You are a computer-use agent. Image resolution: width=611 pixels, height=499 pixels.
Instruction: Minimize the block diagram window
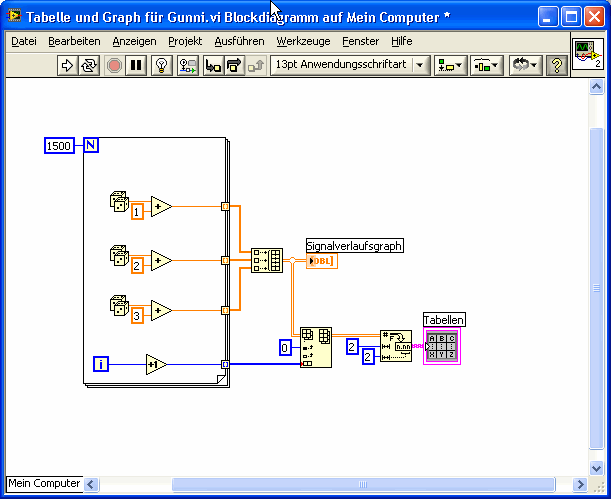point(548,17)
